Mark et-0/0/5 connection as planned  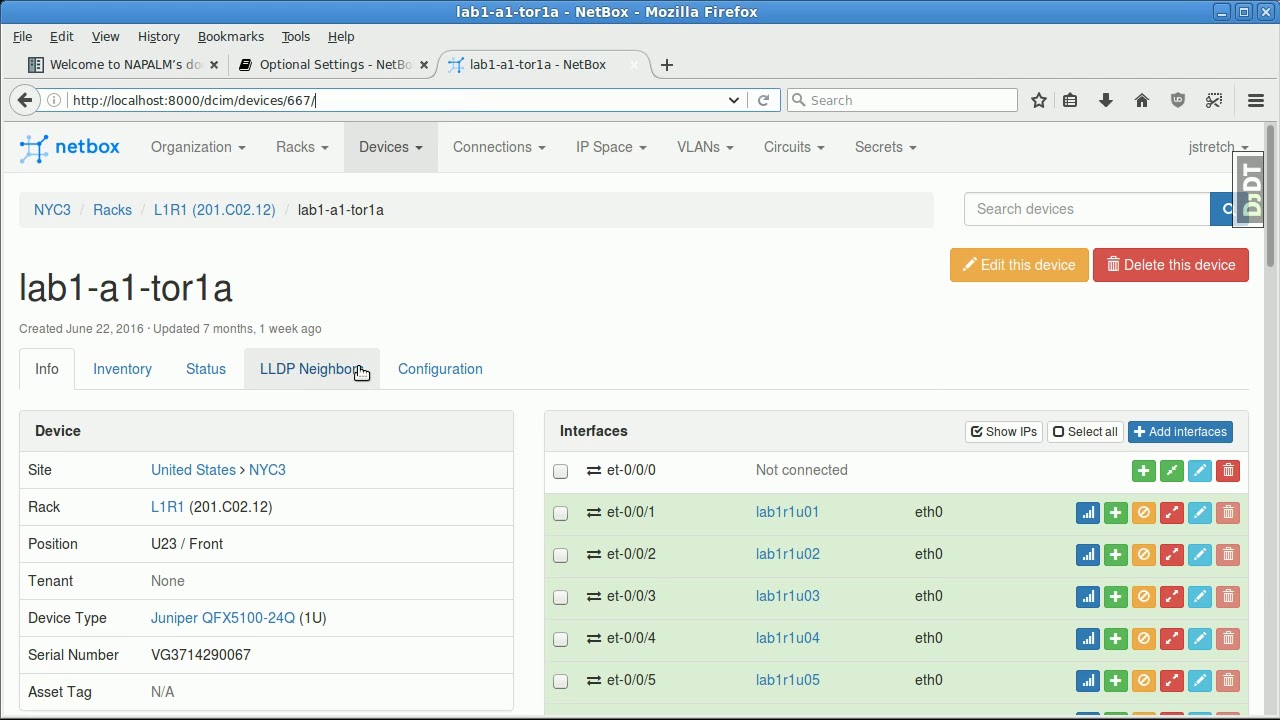coord(1143,680)
